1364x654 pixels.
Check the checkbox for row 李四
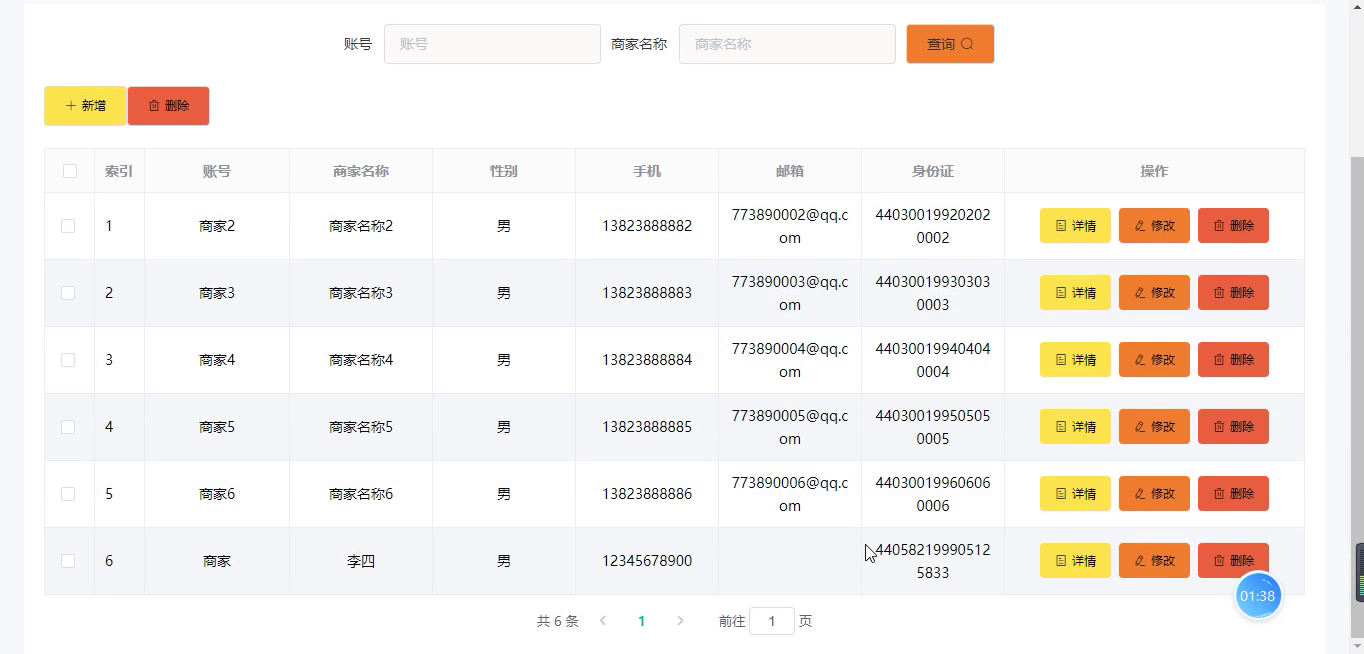[68, 561]
